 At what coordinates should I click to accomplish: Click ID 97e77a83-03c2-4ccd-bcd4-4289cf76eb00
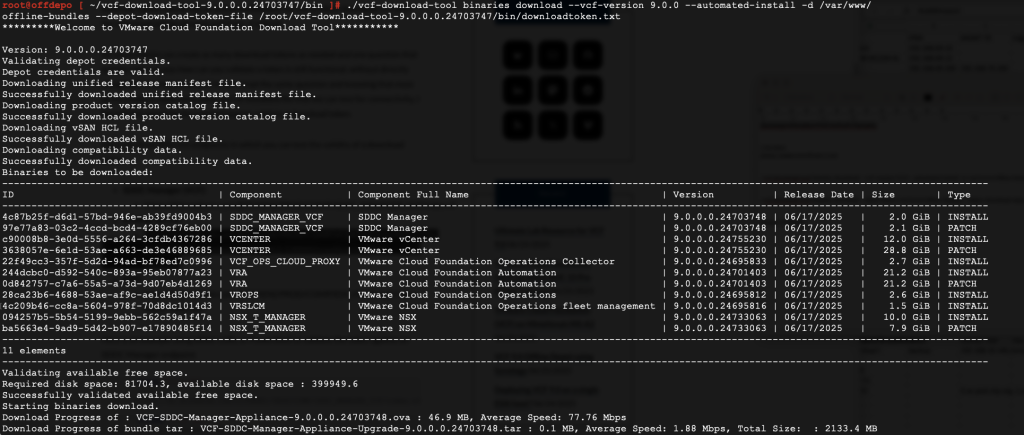point(107,228)
